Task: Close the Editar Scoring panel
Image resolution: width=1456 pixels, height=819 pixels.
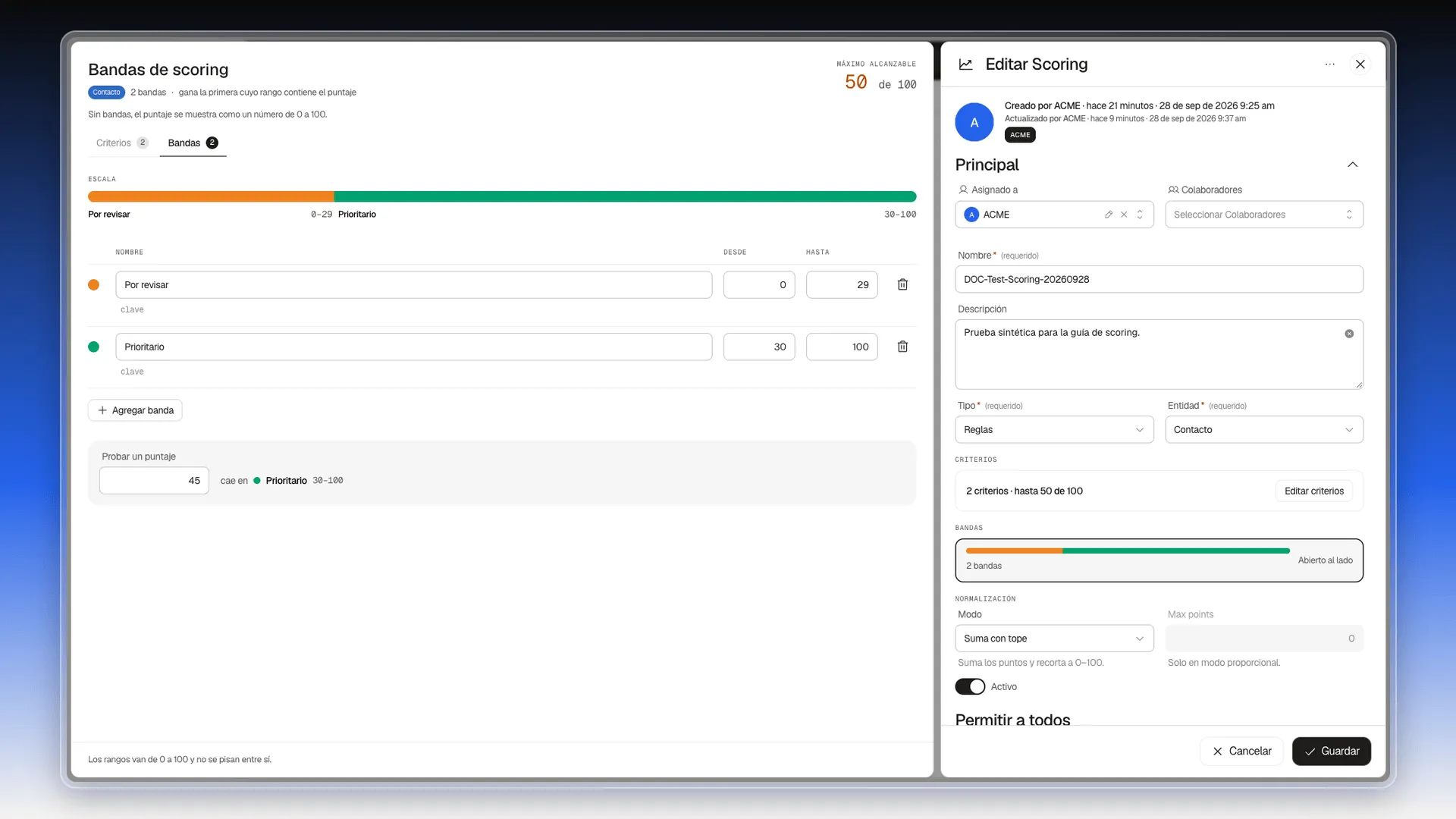Action: click(1360, 64)
